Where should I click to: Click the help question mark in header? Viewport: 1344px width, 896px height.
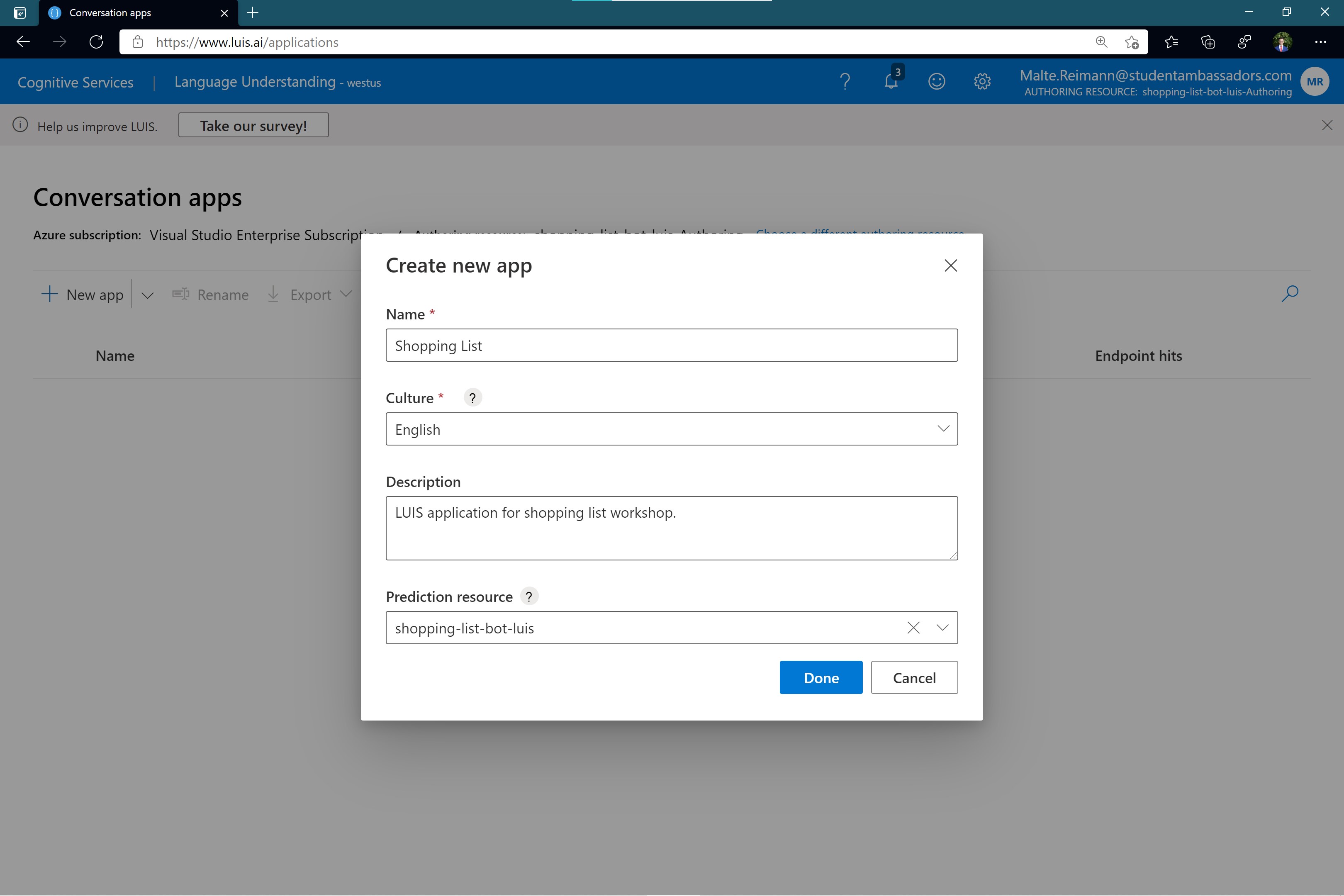pyautogui.click(x=845, y=82)
